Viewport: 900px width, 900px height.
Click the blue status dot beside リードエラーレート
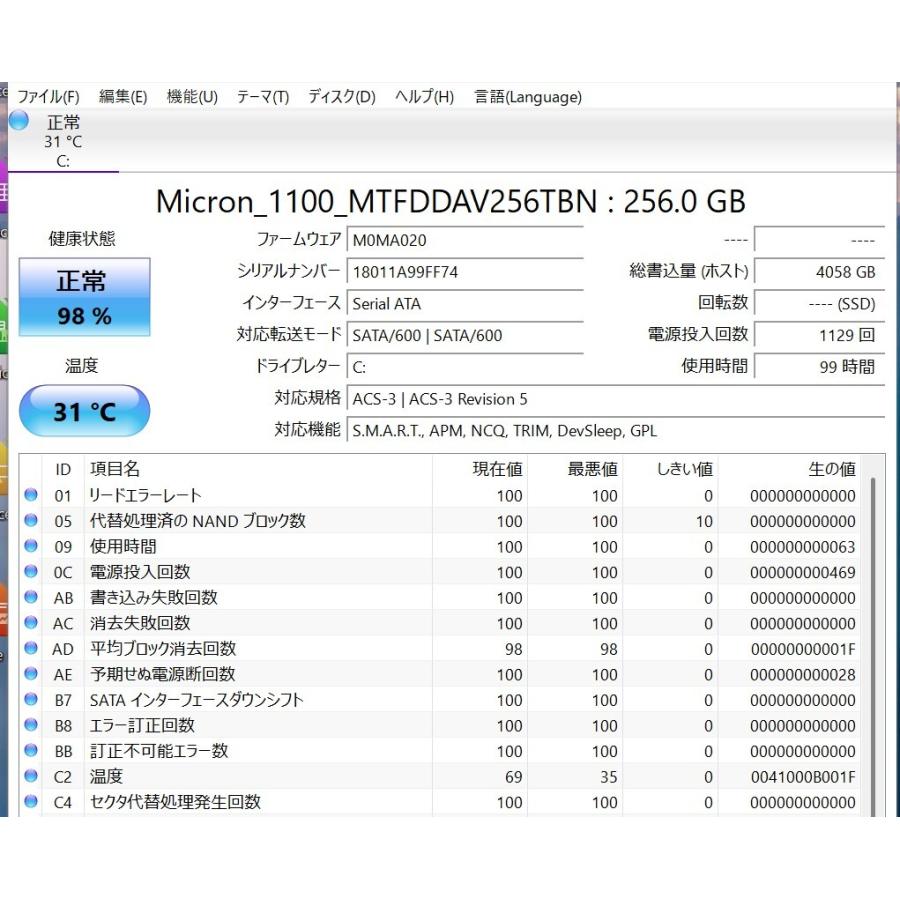31,495
